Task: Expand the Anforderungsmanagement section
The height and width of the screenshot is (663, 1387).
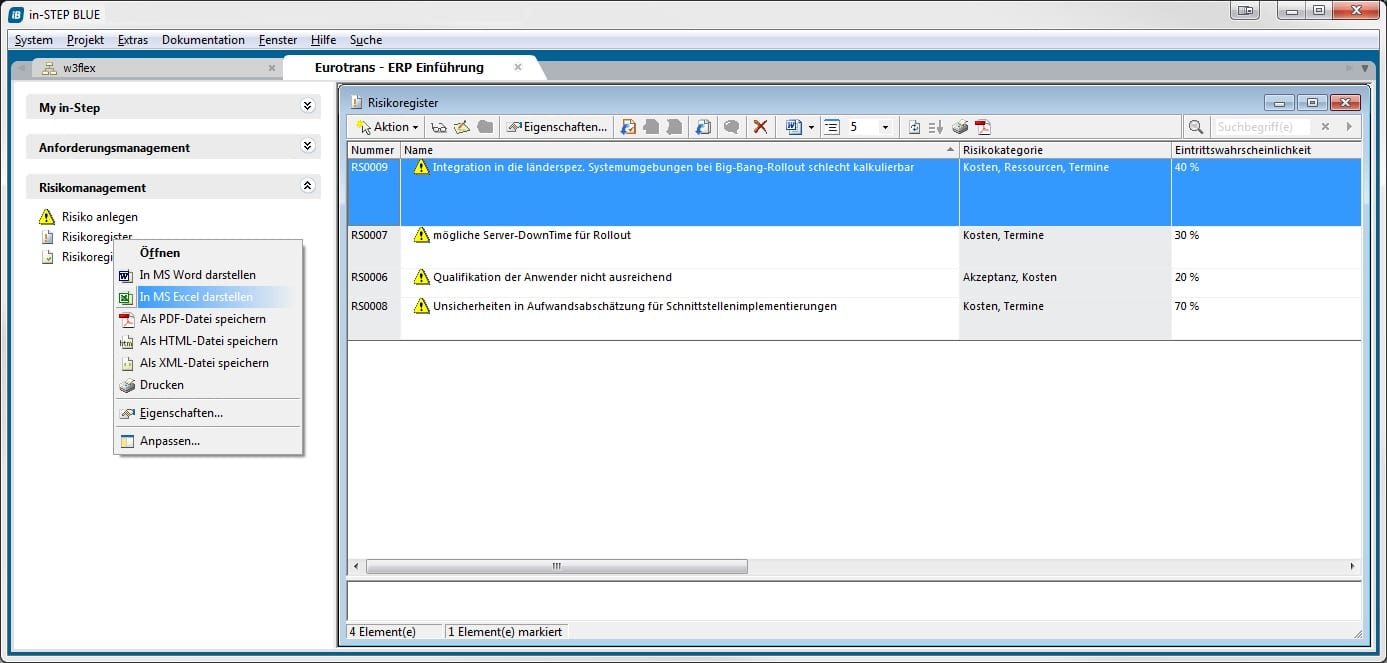Action: [x=307, y=147]
